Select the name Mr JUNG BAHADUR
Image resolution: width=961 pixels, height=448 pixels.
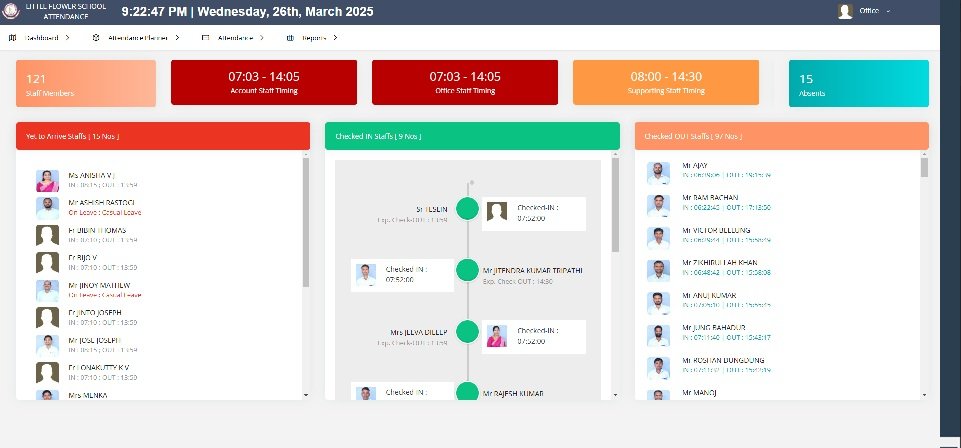[713, 328]
